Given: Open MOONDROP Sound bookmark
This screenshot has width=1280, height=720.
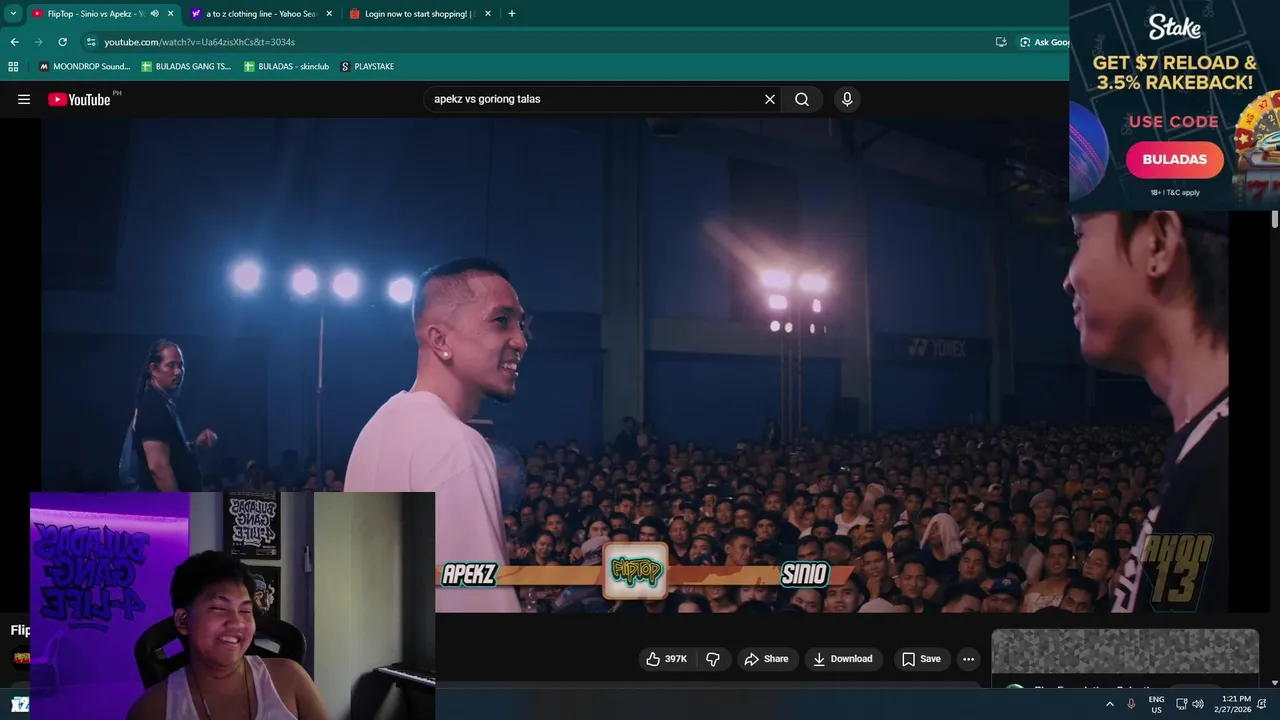Looking at the screenshot, I should [x=84, y=67].
